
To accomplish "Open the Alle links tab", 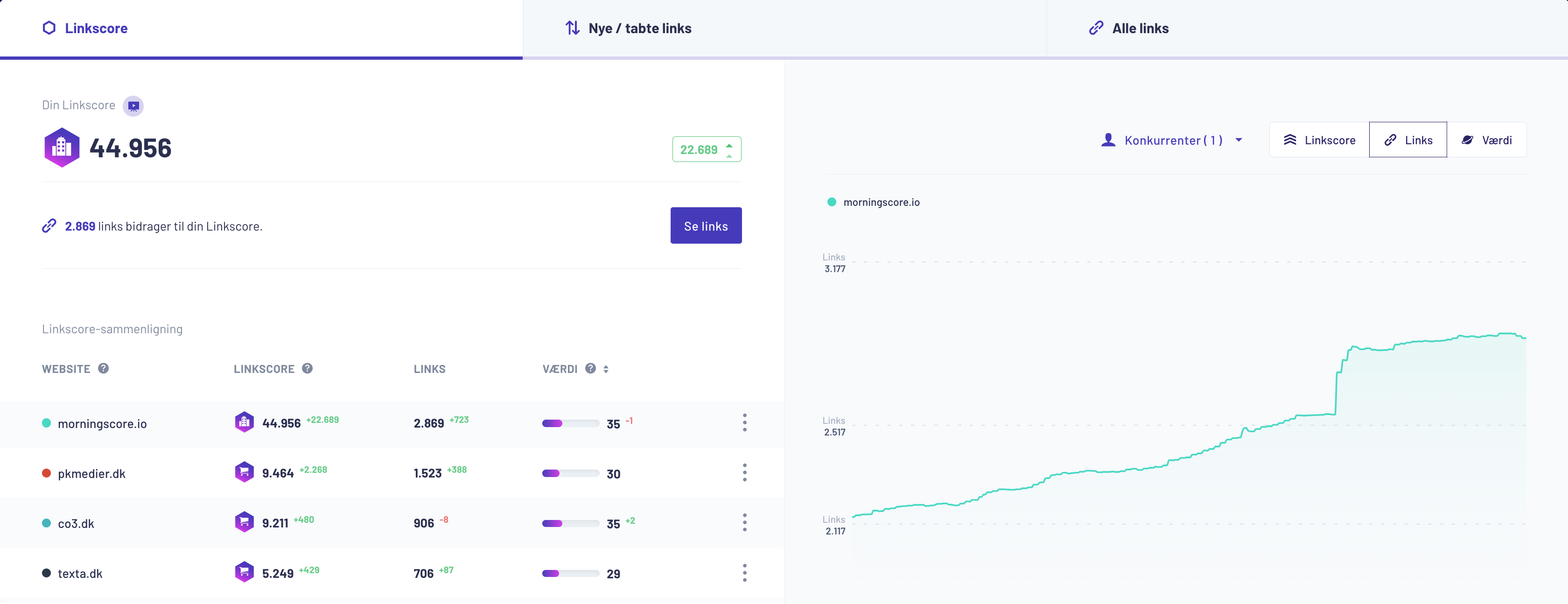I will (1307, 28).
